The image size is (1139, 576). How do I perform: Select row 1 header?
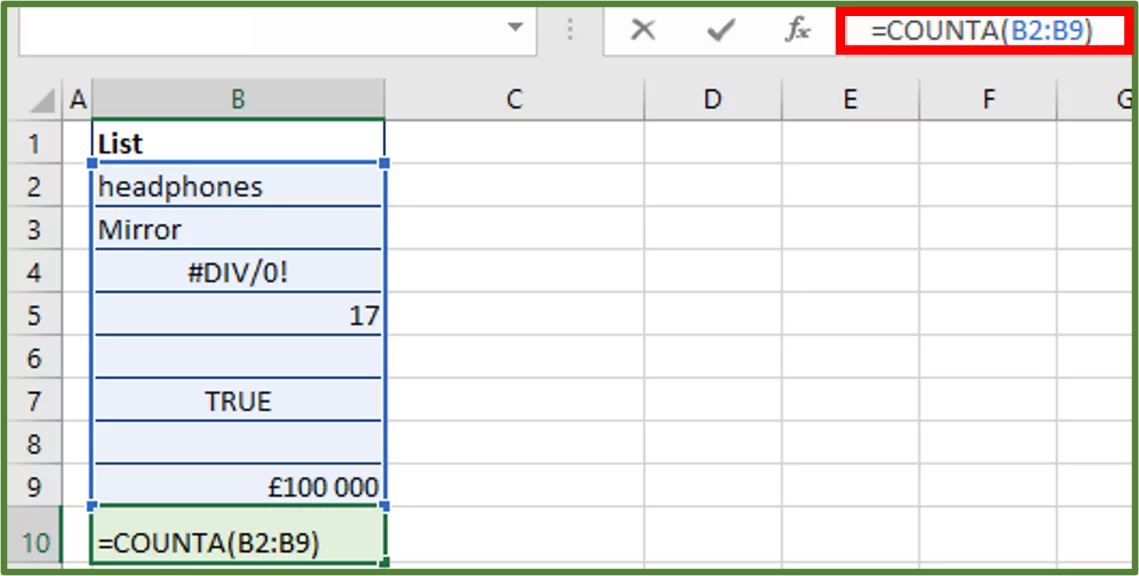point(37,143)
